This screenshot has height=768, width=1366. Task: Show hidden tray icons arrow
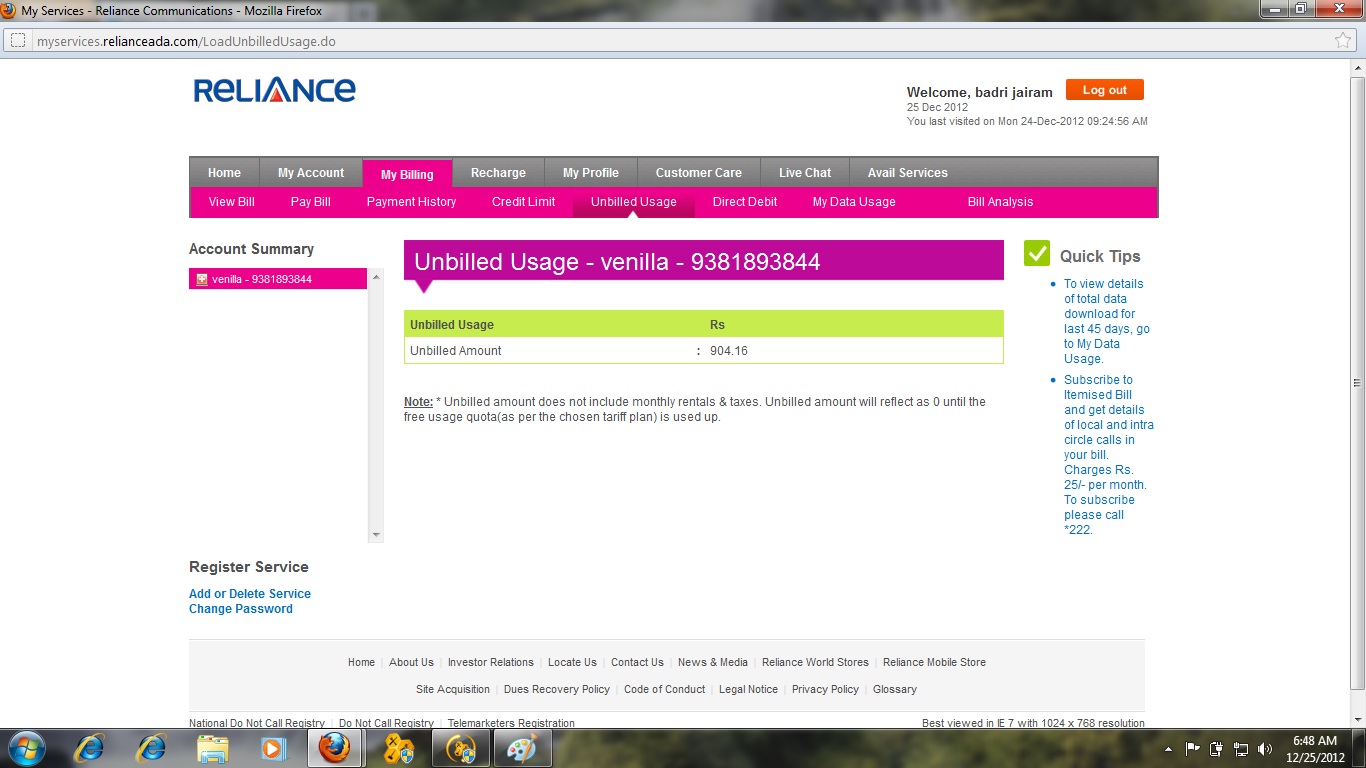point(1169,749)
